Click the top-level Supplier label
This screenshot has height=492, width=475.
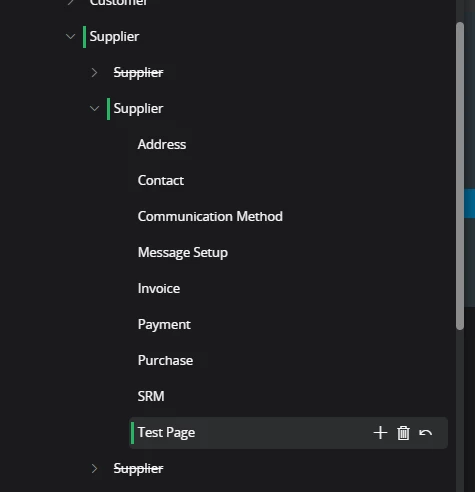pyautogui.click(x=114, y=36)
